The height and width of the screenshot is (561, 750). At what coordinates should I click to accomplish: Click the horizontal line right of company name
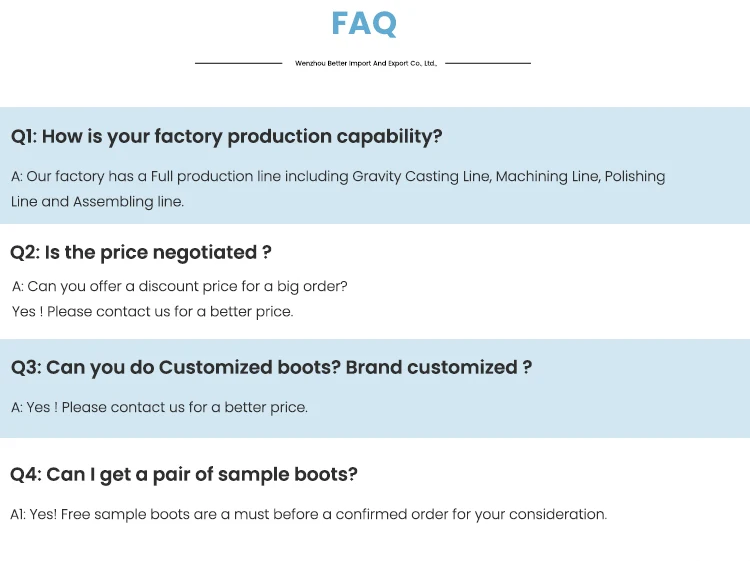click(x=487, y=63)
